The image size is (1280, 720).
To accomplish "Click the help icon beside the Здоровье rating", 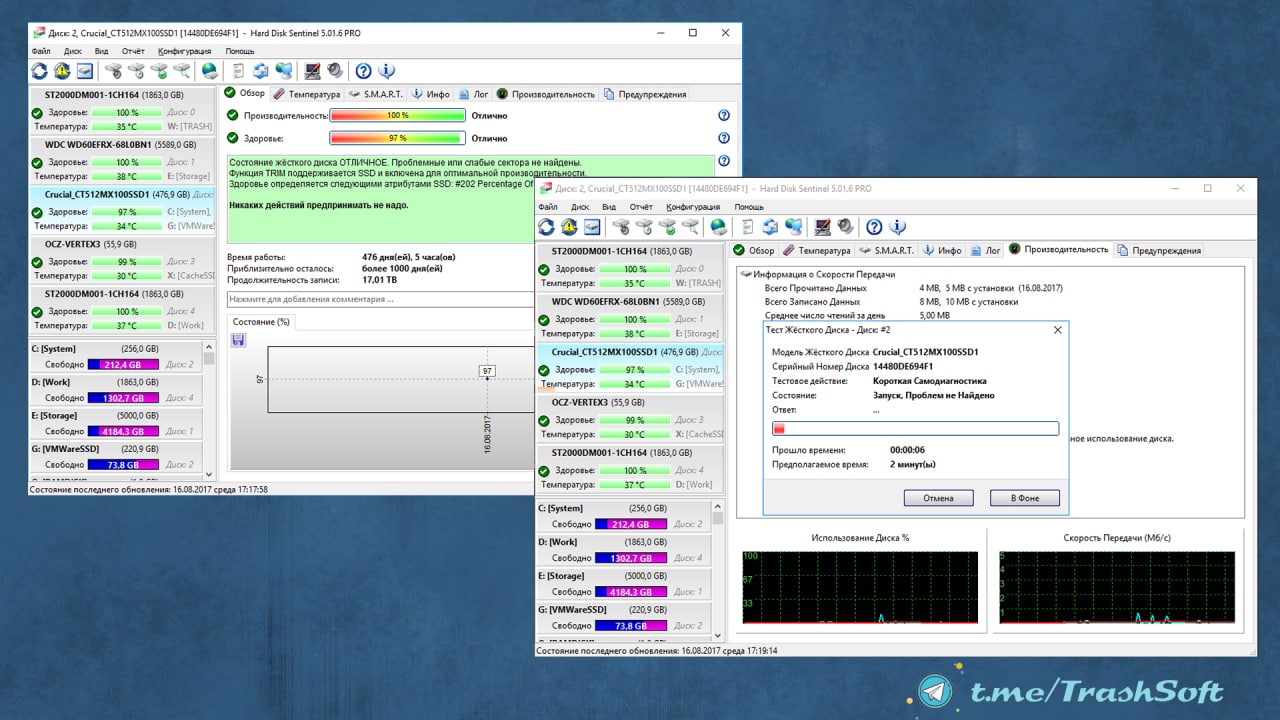I will point(724,139).
